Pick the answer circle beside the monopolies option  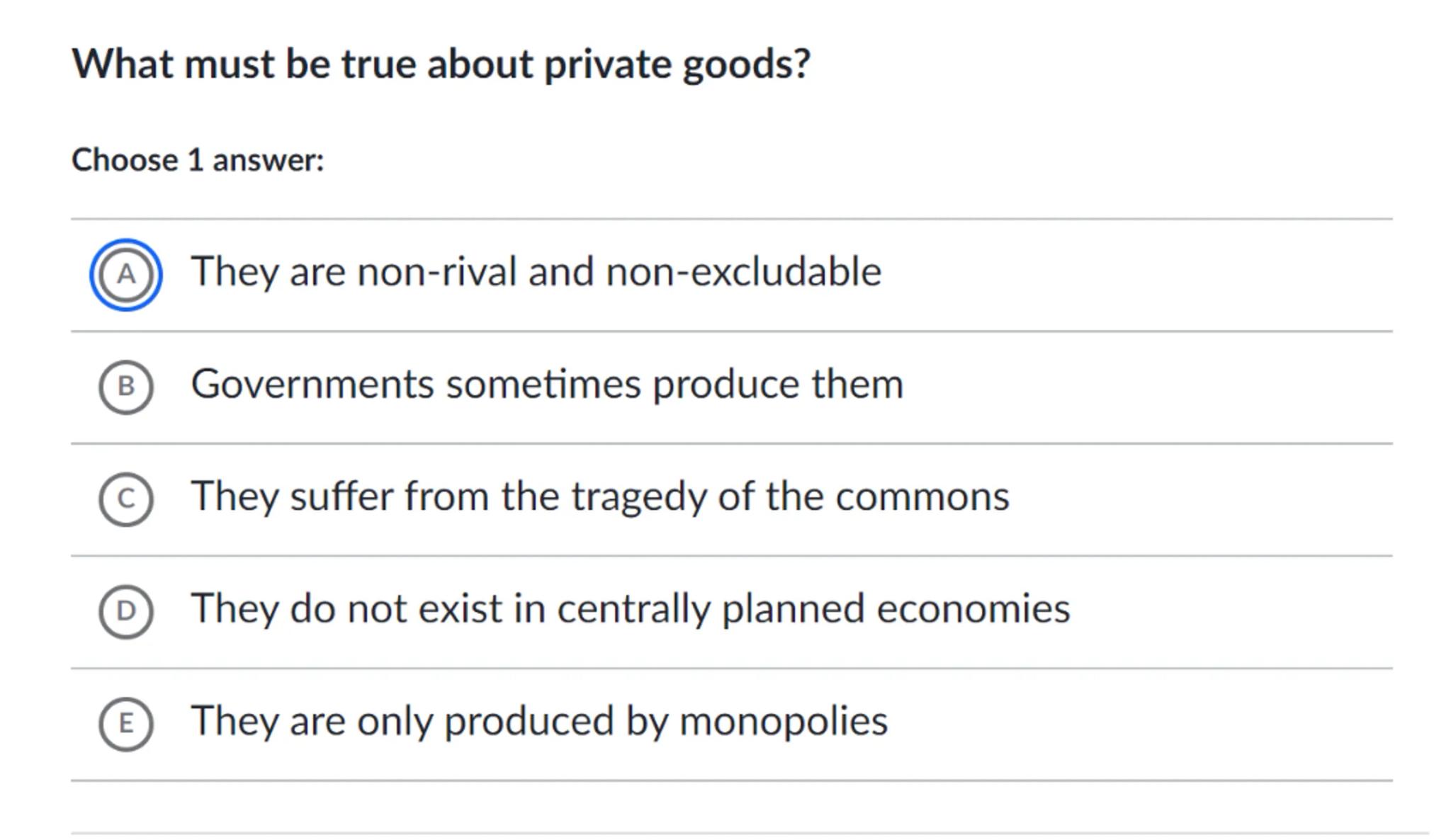[125, 723]
